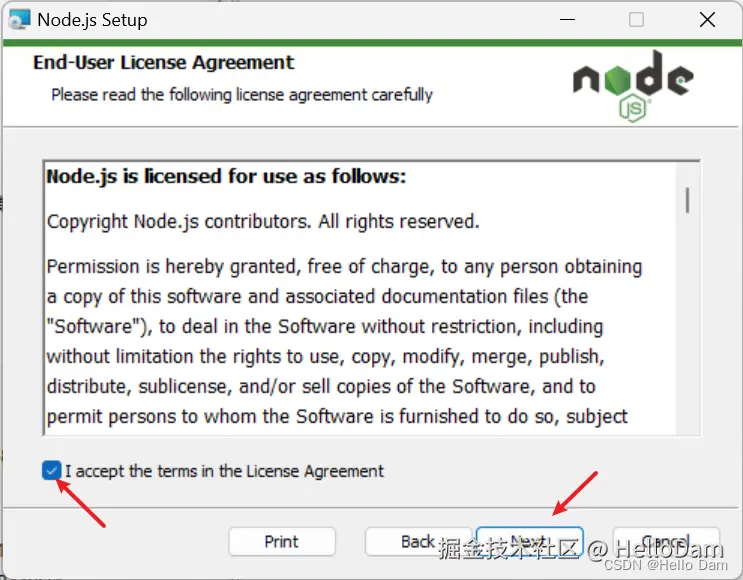Cancel the Node.js installation

click(666, 541)
